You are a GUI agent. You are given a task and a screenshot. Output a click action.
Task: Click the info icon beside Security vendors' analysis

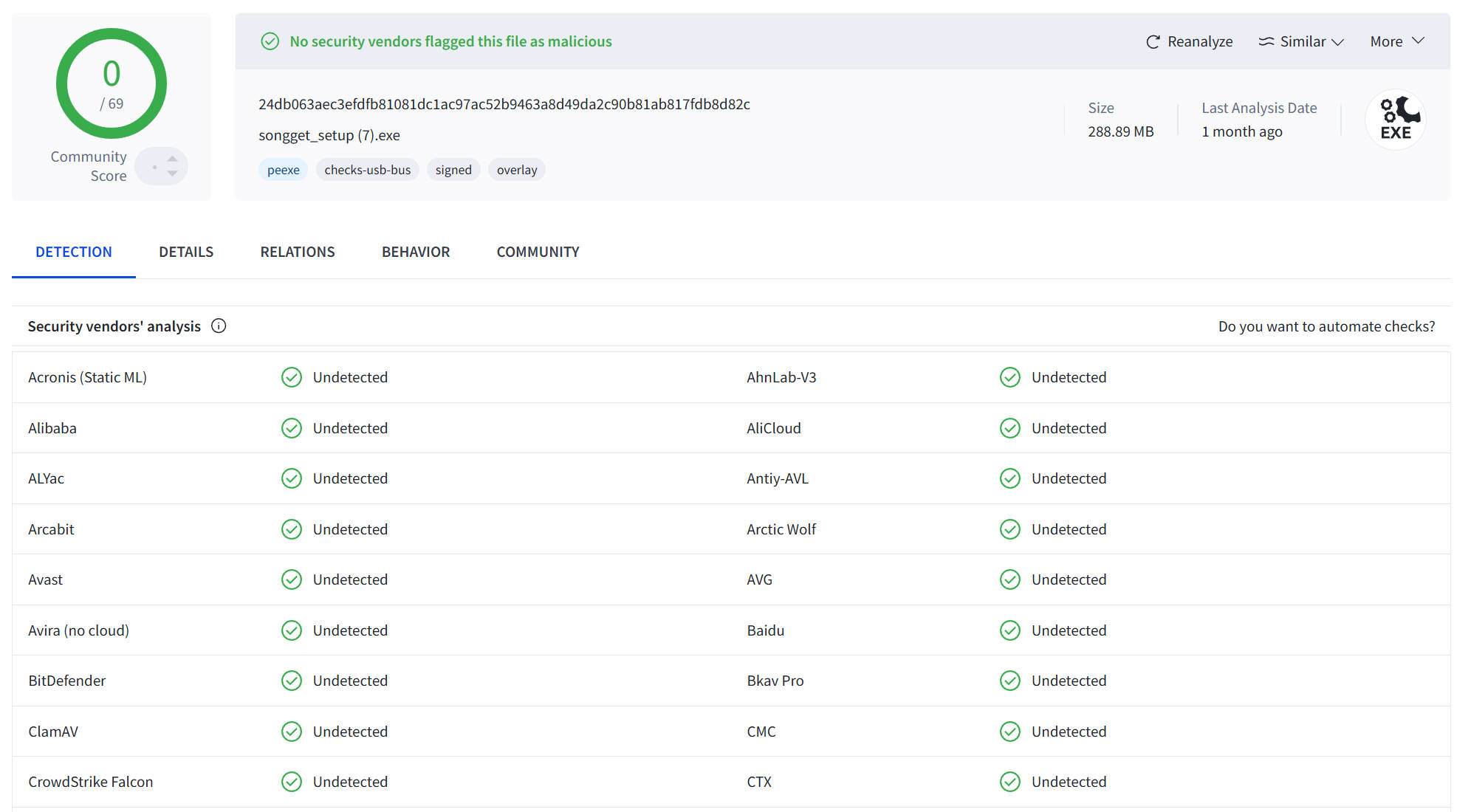tap(219, 326)
